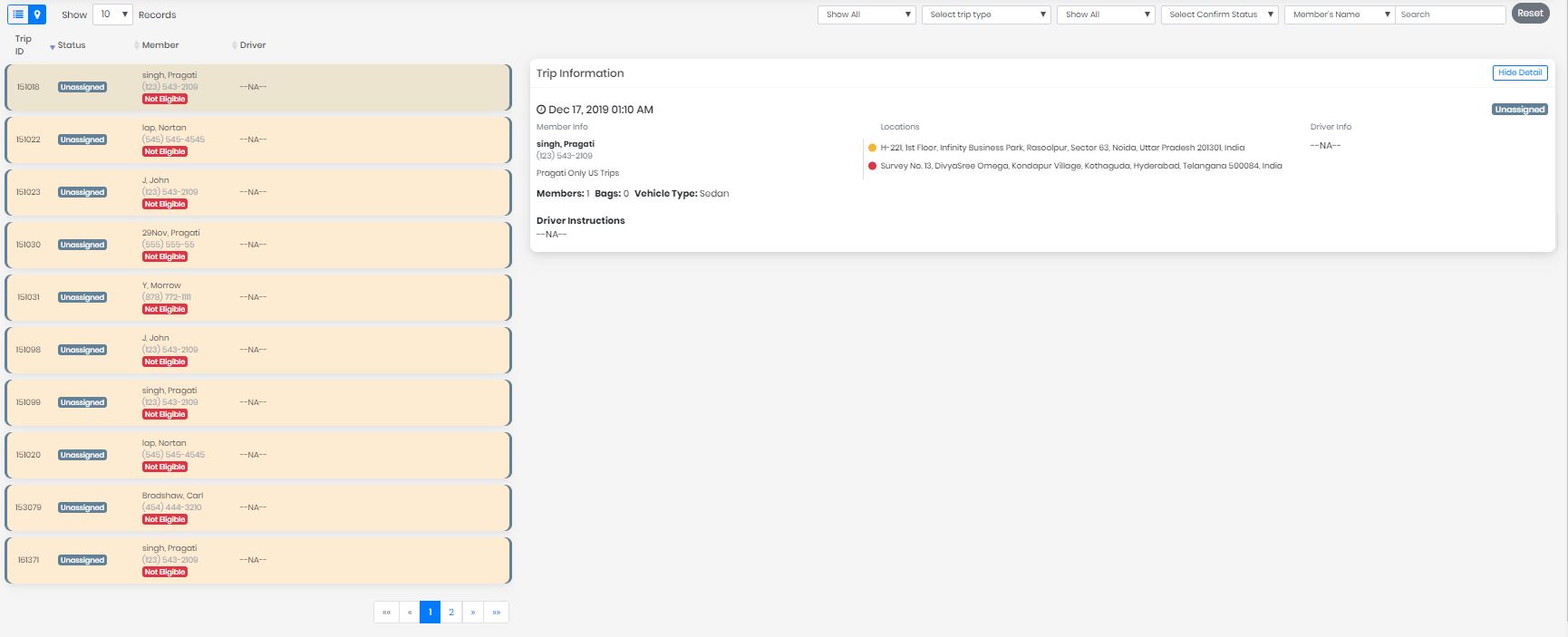The height and width of the screenshot is (637, 1568).
Task: Click member name singh, Pragati in Trip Information
Action: pyautogui.click(x=566, y=144)
